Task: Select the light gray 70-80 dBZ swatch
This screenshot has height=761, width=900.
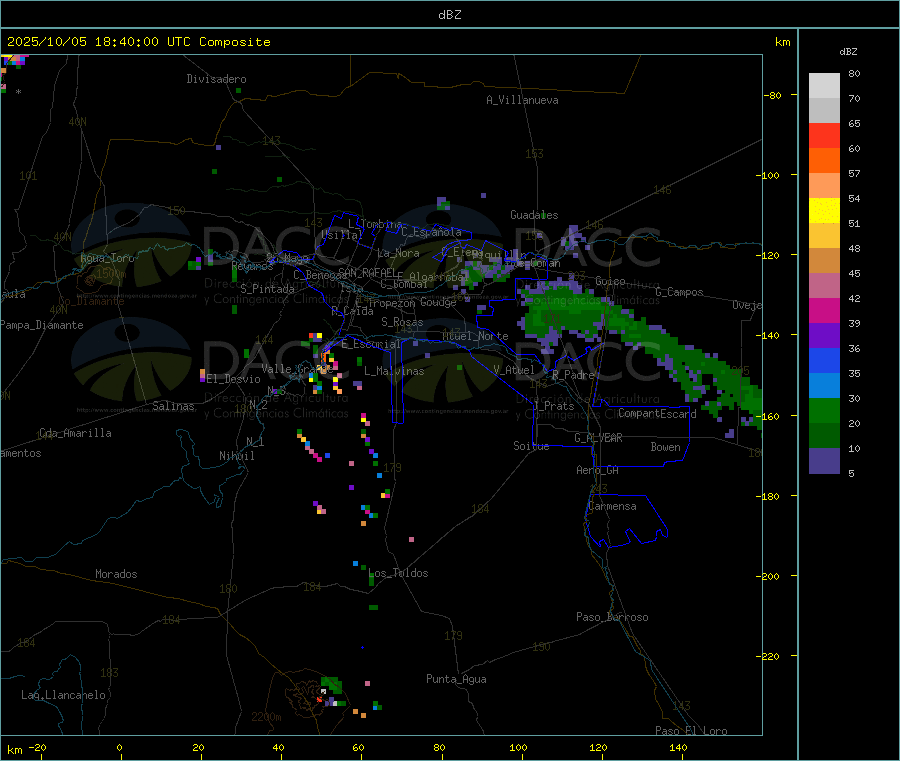Action: [x=824, y=86]
